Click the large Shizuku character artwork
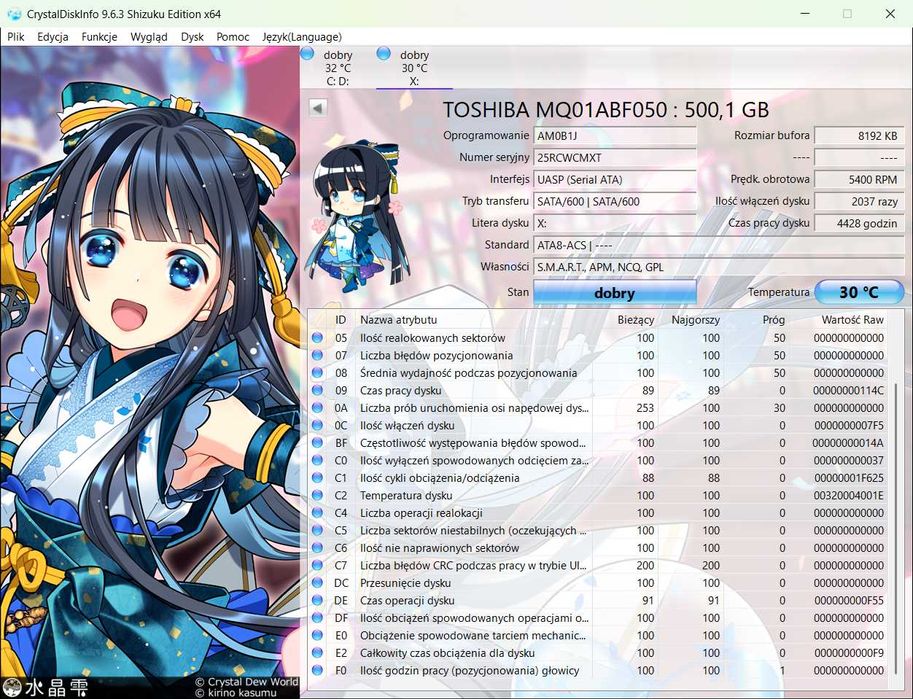The width and height of the screenshot is (913, 699). (x=150, y=361)
